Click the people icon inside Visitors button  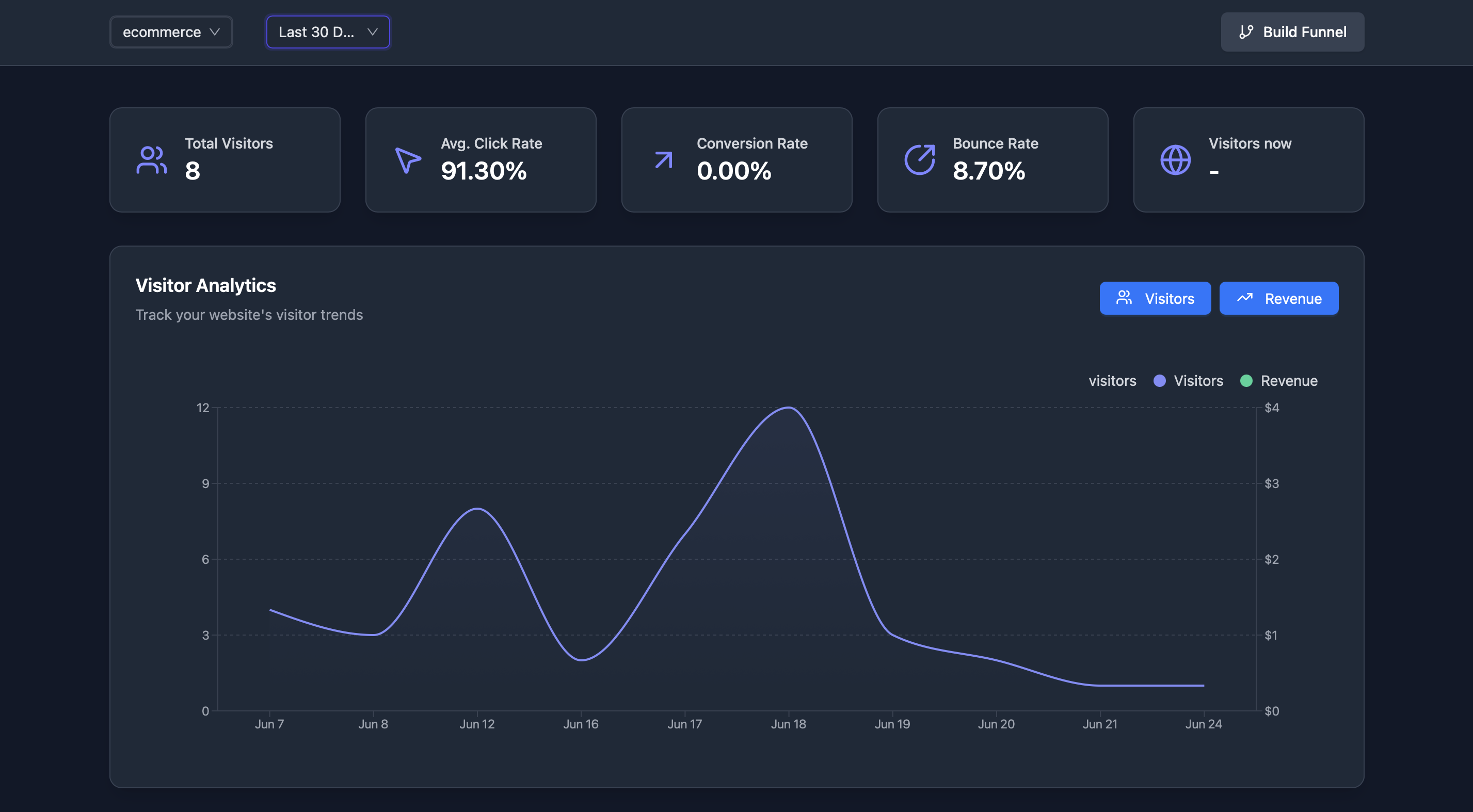[x=1124, y=298]
